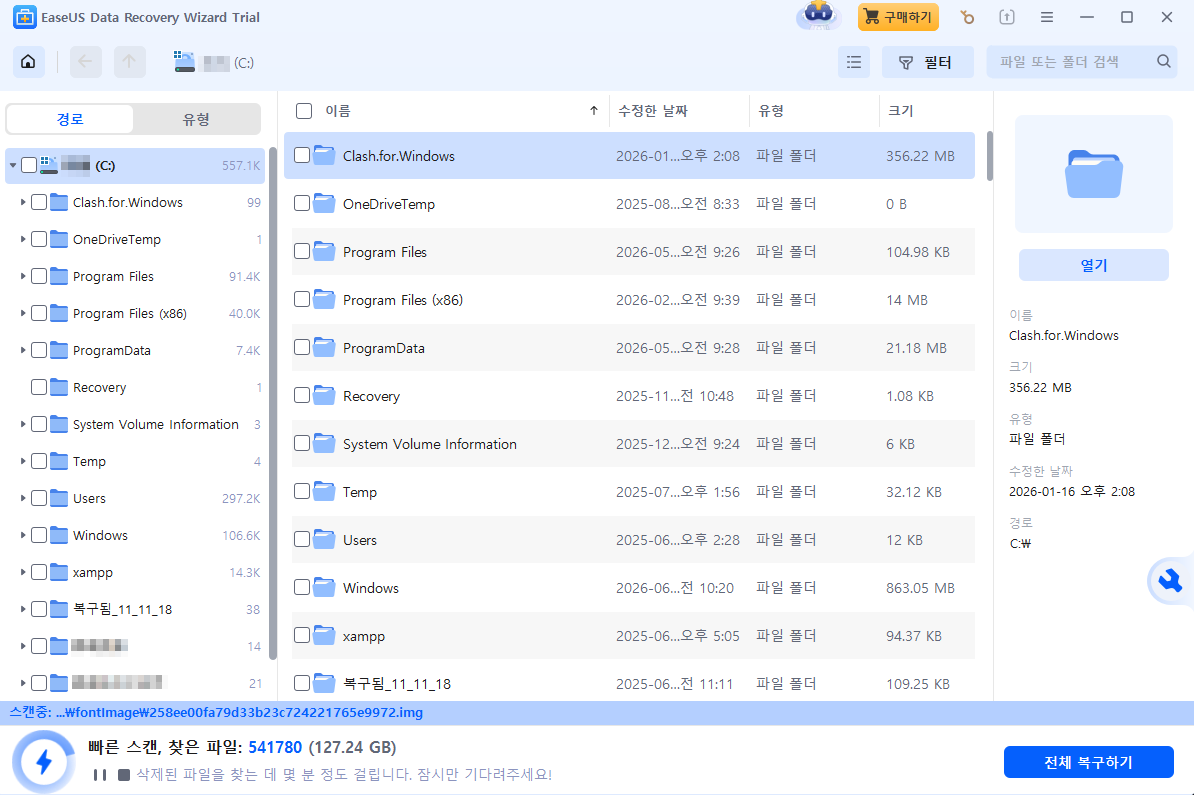Click the found files count 541780

coord(275,747)
